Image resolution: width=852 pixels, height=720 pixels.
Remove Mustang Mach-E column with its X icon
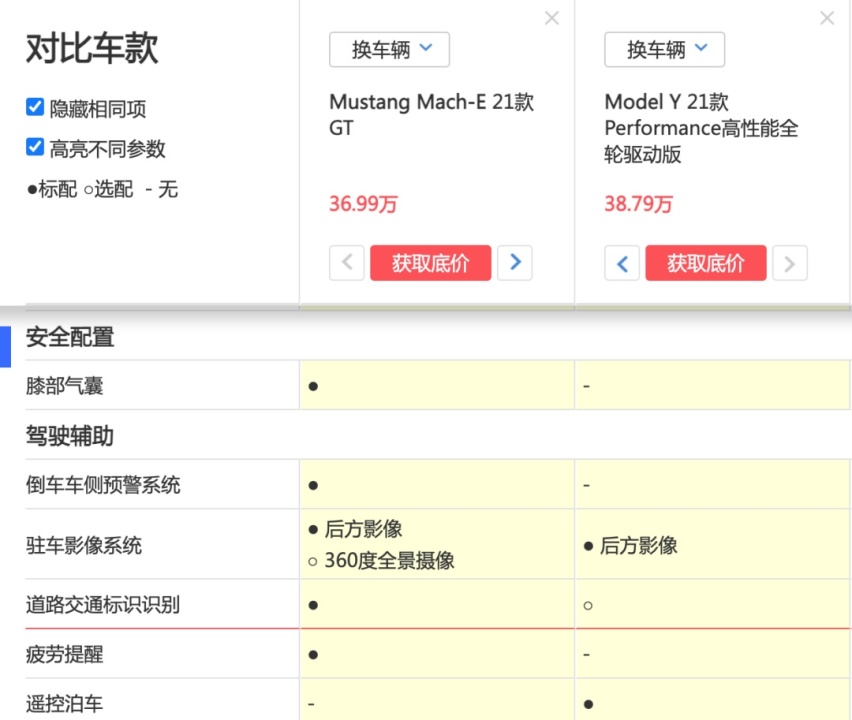(552, 18)
